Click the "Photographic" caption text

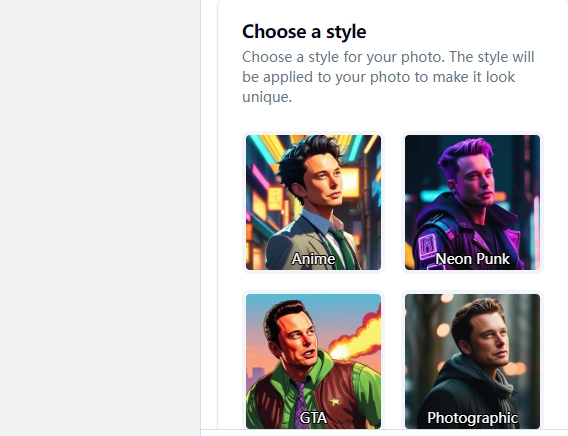472,418
